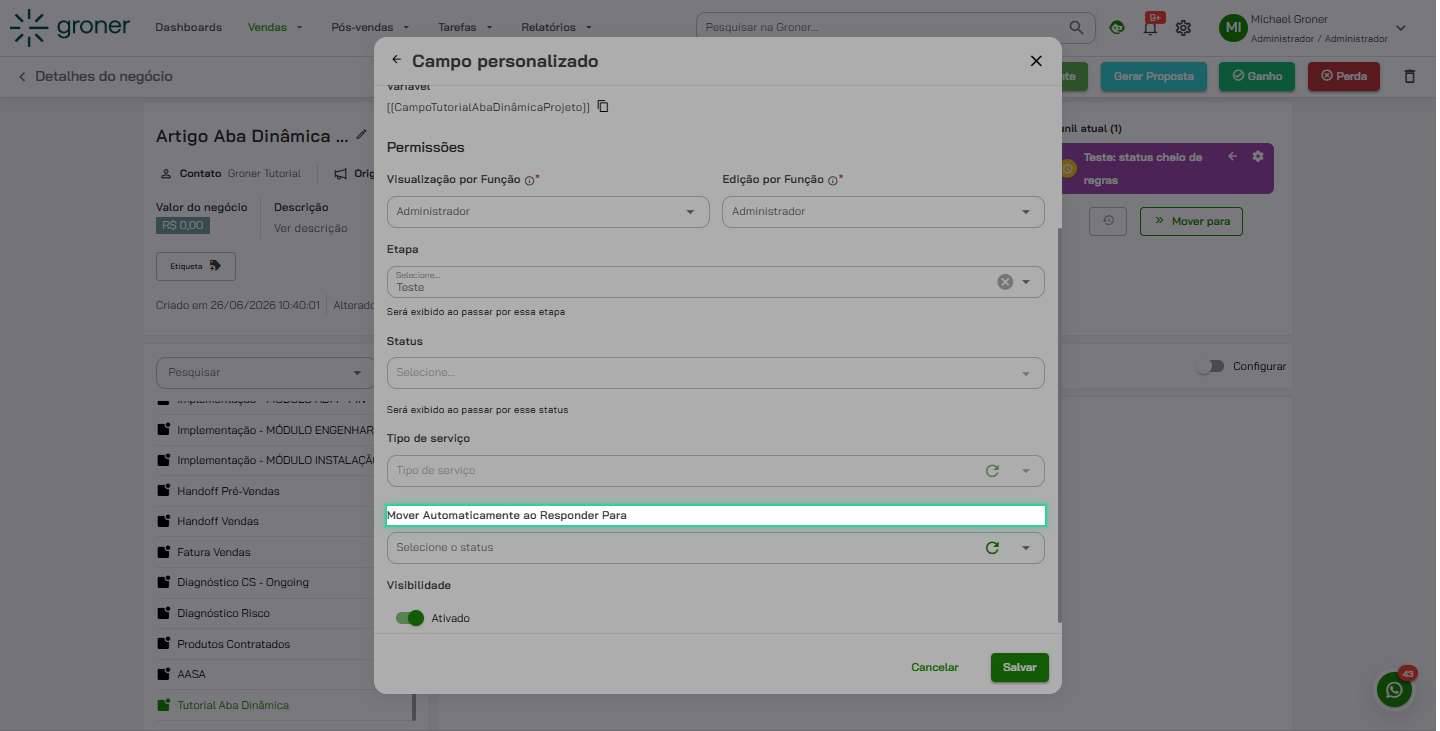
Task: Click Ver descrição text
Action: click(x=310, y=228)
